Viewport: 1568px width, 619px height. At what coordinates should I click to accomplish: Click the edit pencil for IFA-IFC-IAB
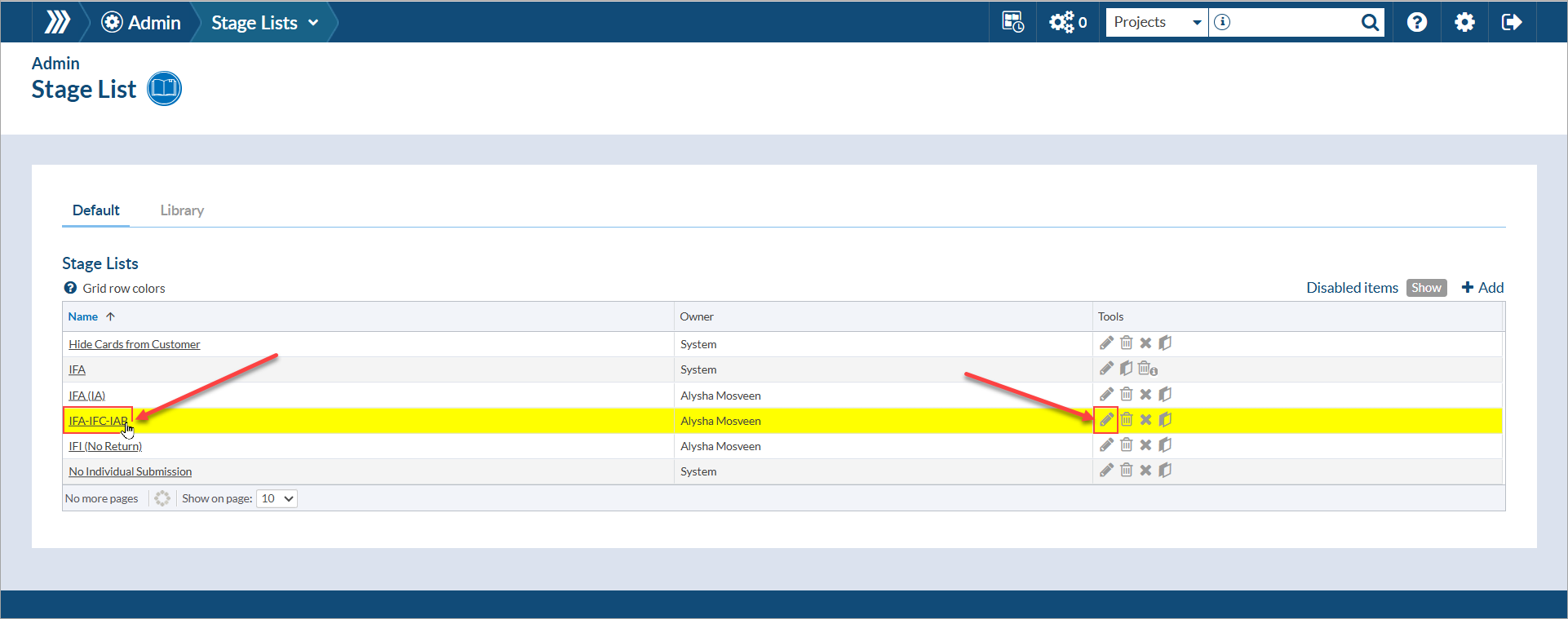(x=1106, y=420)
